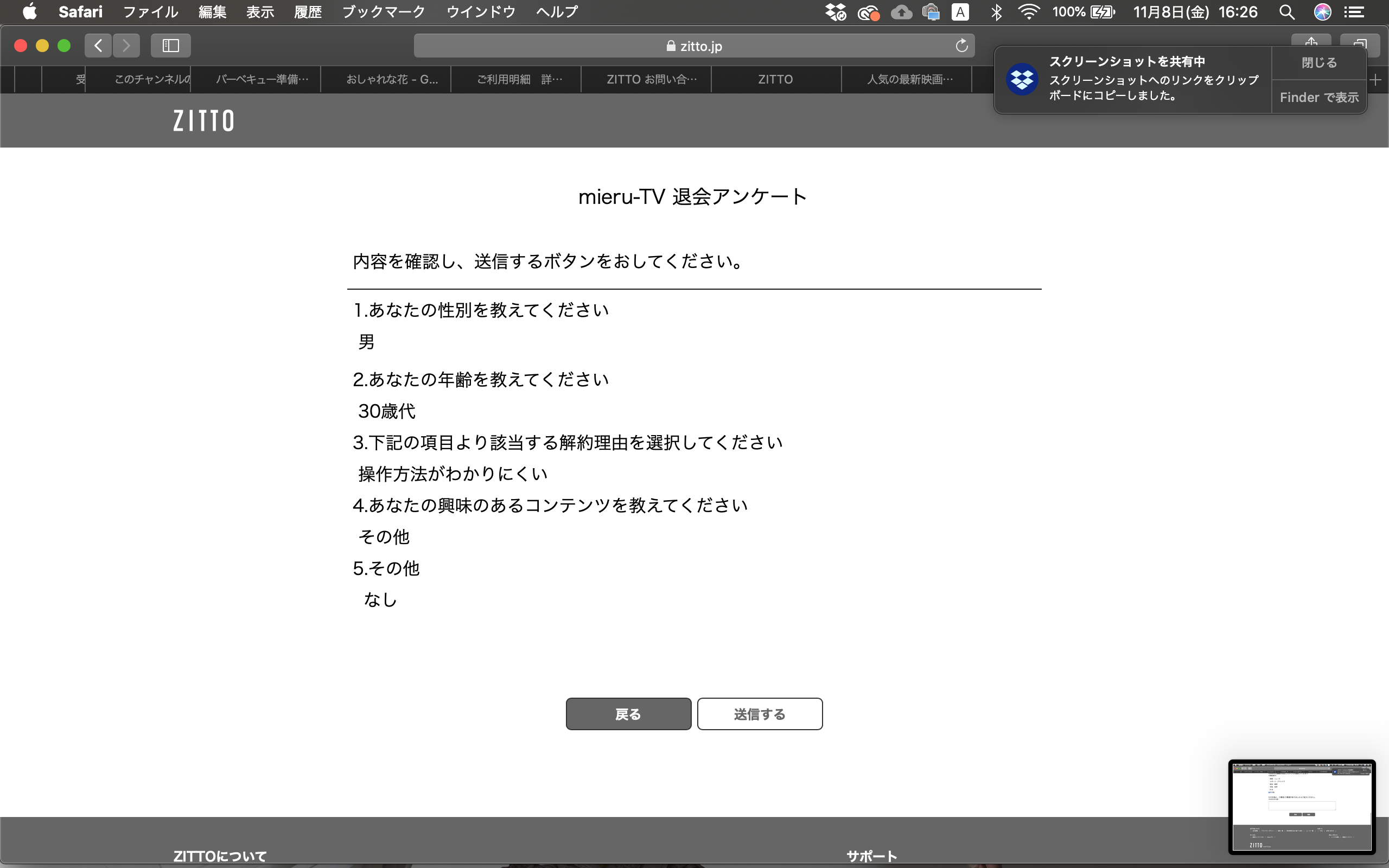Open the ファイル menu
This screenshot has height=868, width=1389.
pyautogui.click(x=150, y=11)
